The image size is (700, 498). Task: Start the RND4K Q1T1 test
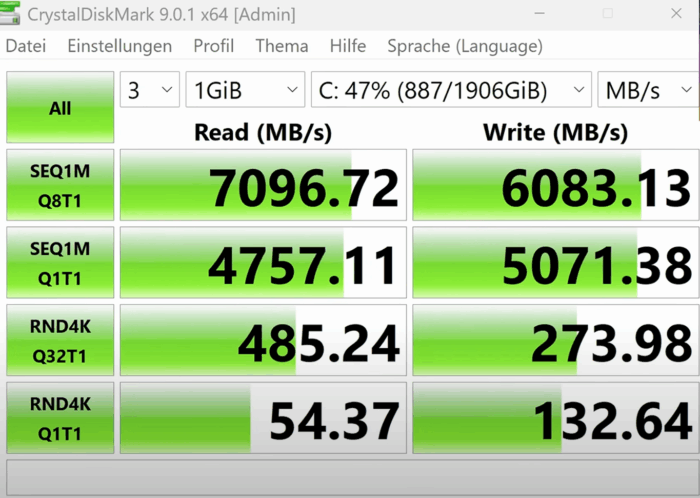pos(60,418)
